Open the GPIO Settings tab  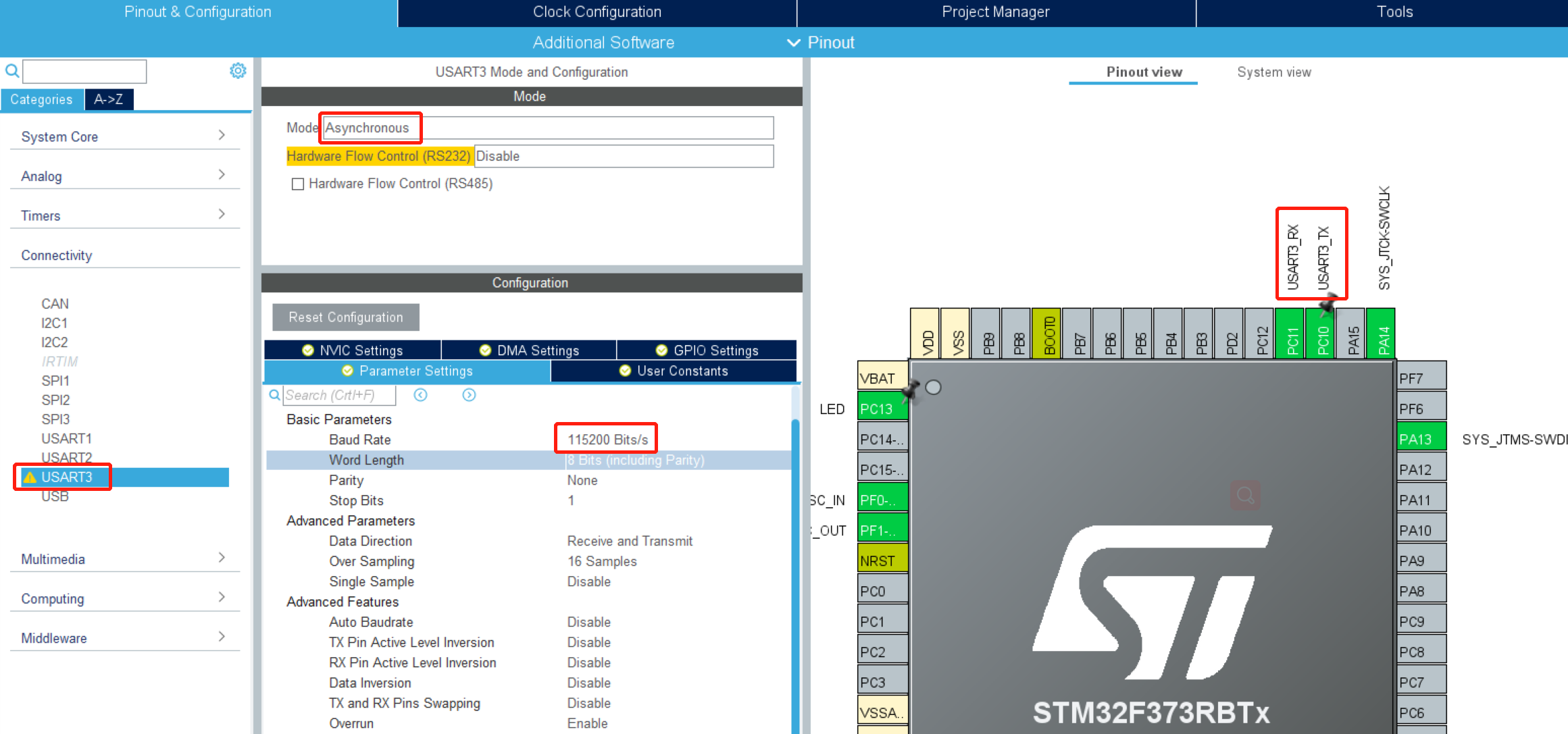707,350
